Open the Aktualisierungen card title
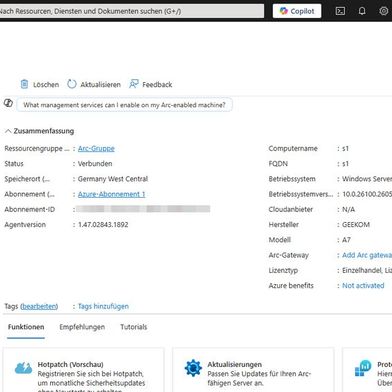392x392 pixels. pyautogui.click(x=234, y=365)
